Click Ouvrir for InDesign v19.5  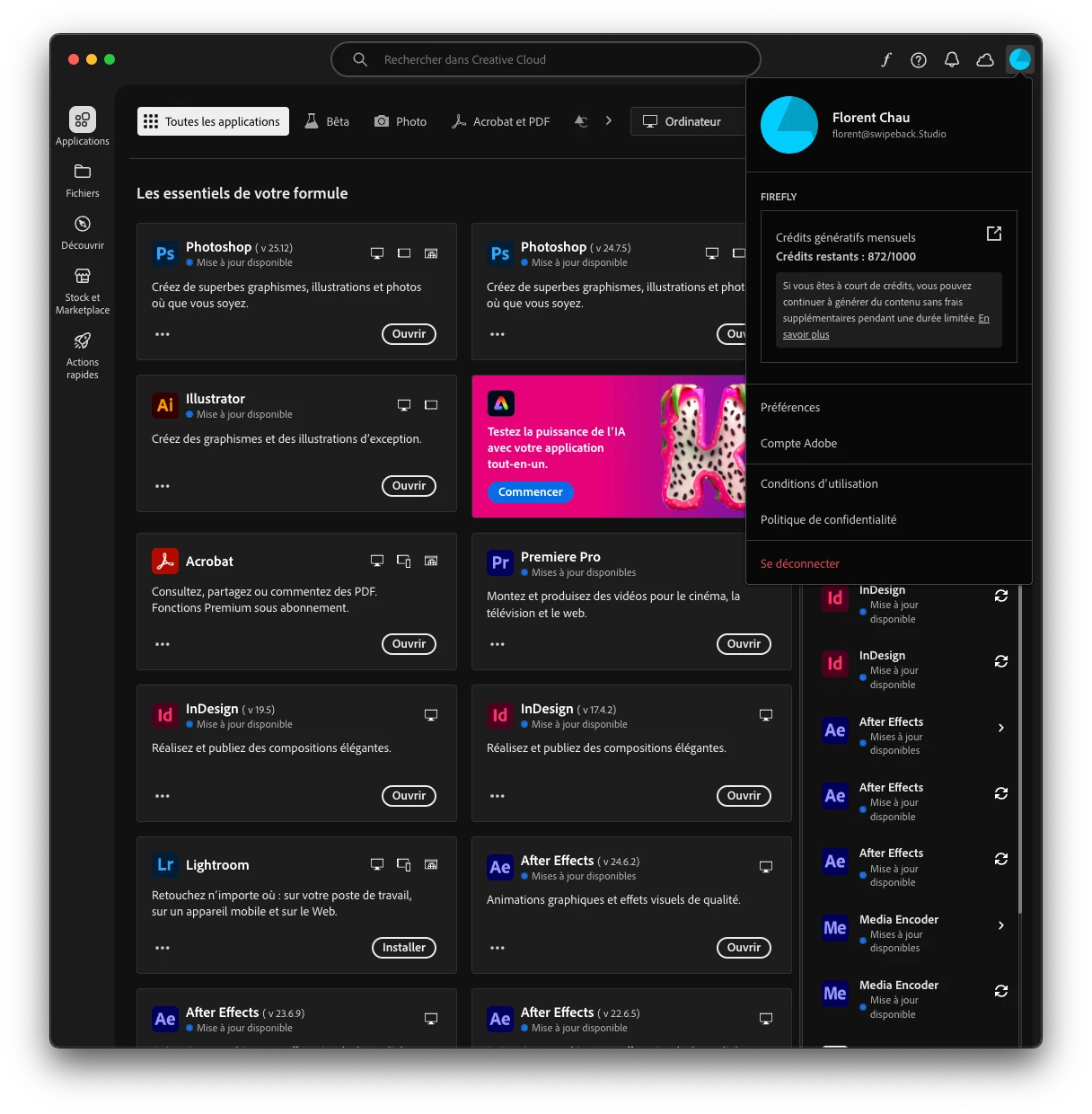click(x=409, y=796)
